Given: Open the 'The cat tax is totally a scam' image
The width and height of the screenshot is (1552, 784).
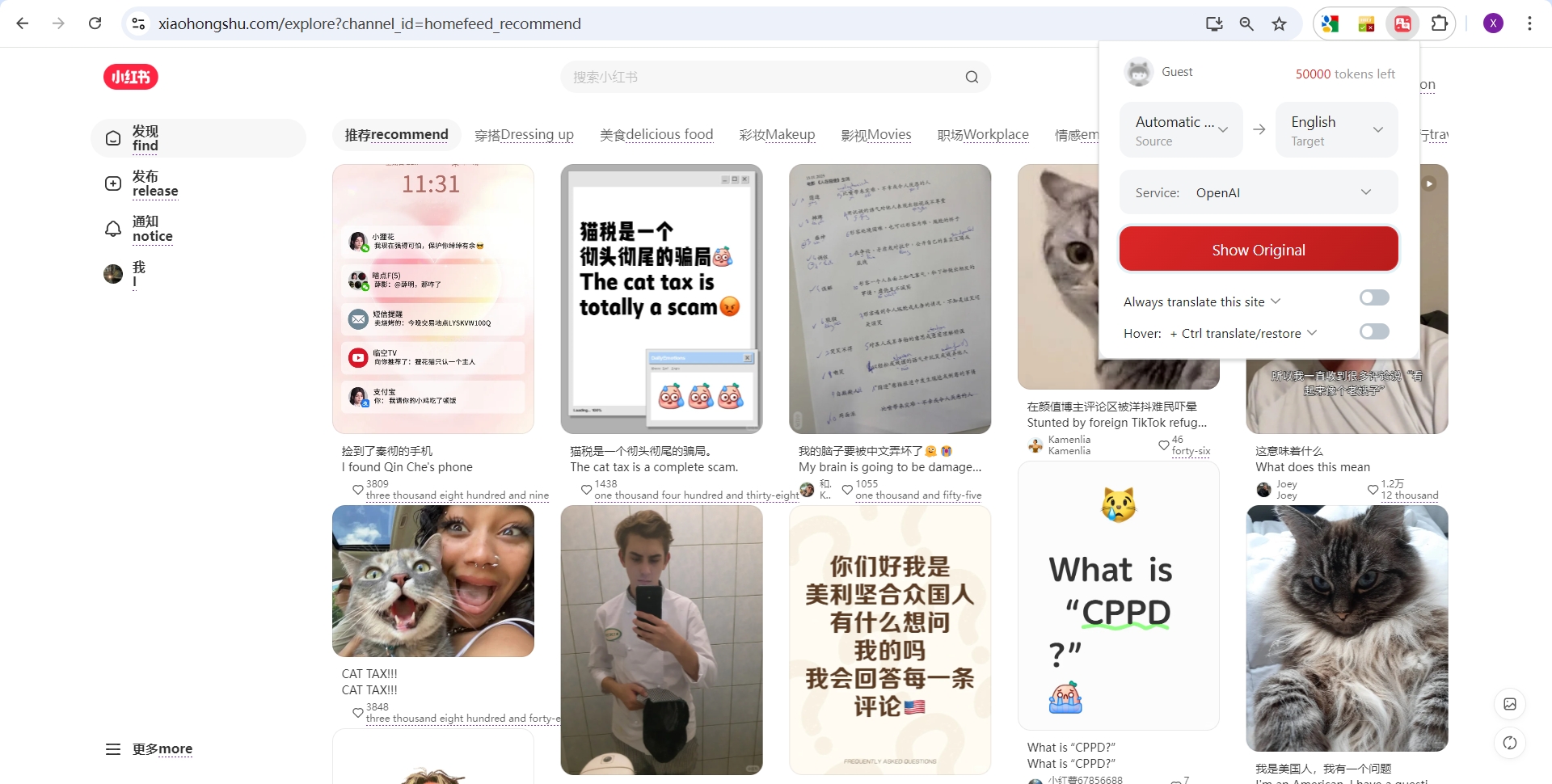Looking at the screenshot, I should coord(661,299).
